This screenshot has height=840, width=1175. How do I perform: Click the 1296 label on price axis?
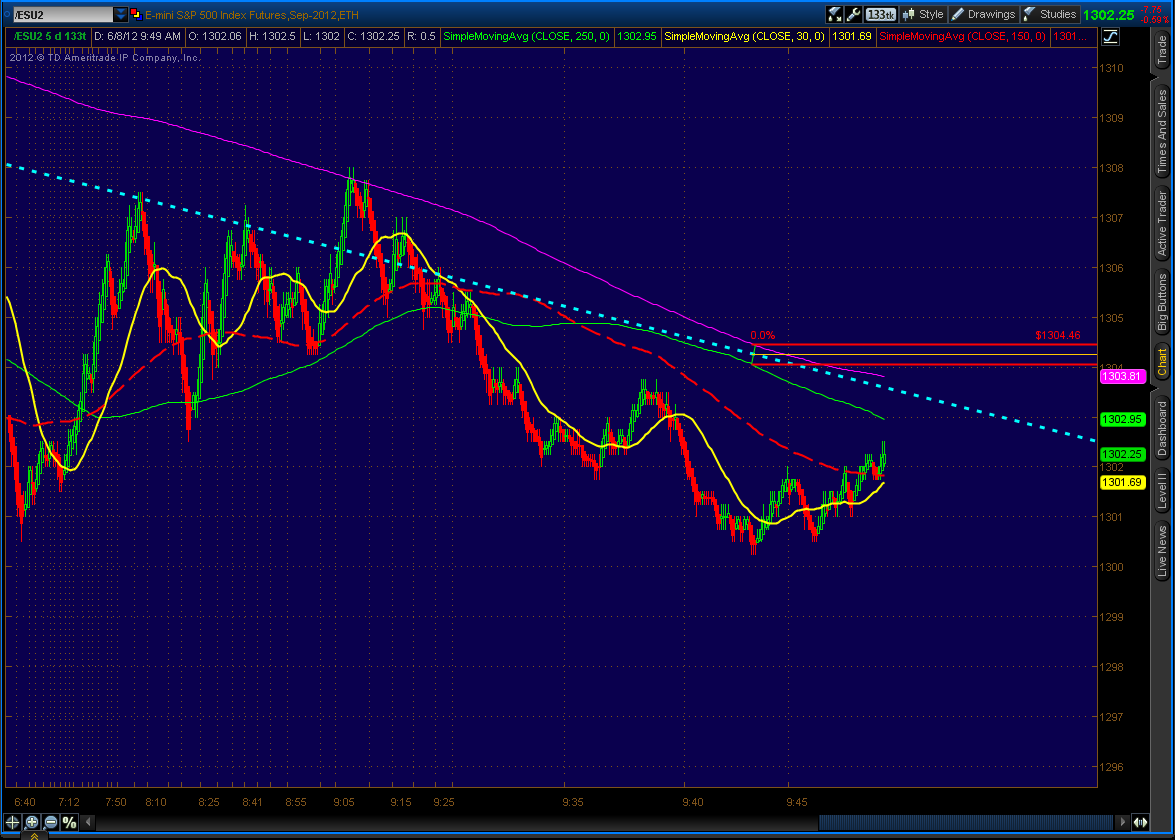tap(1111, 767)
